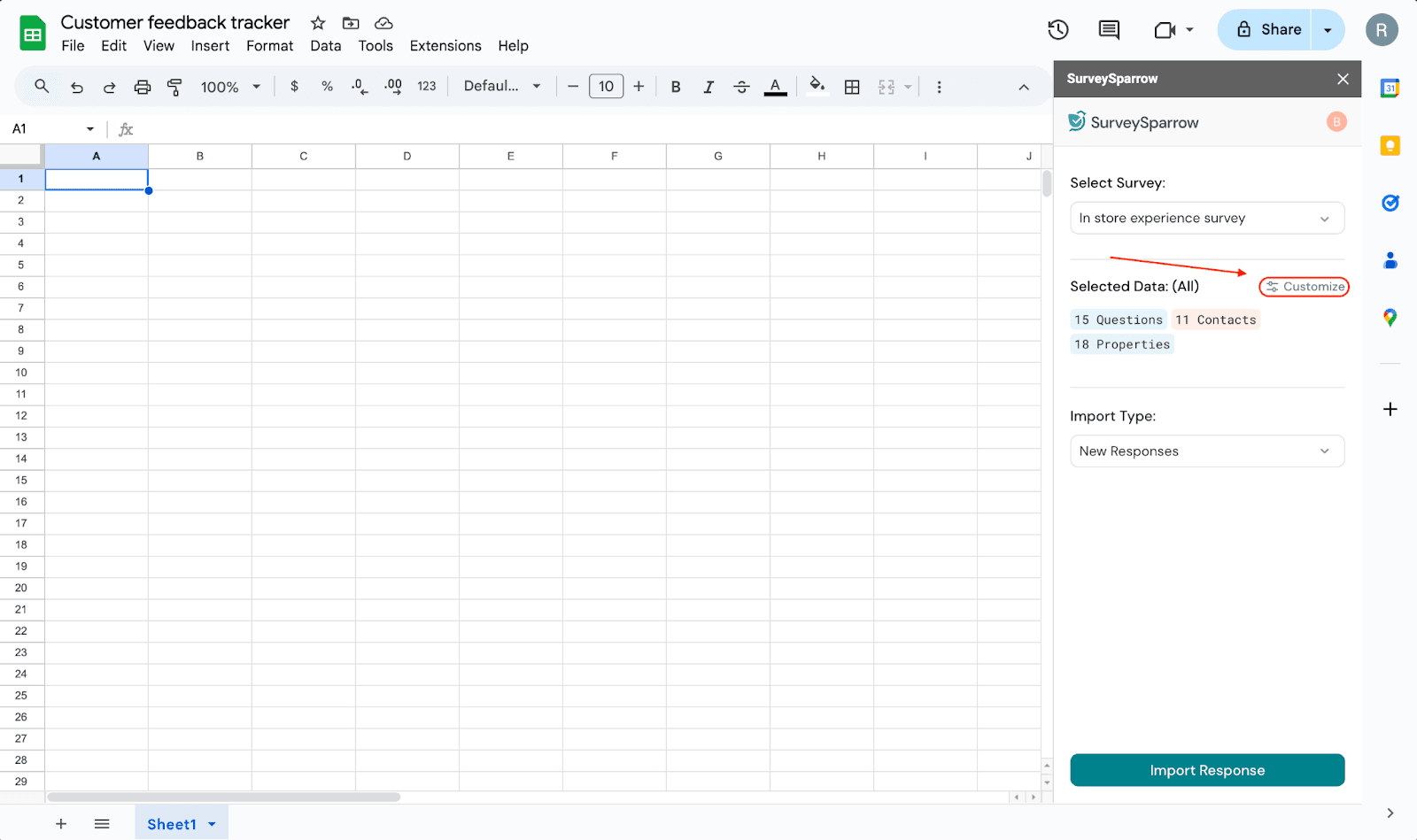Click the font size input field

pyautogui.click(x=606, y=87)
